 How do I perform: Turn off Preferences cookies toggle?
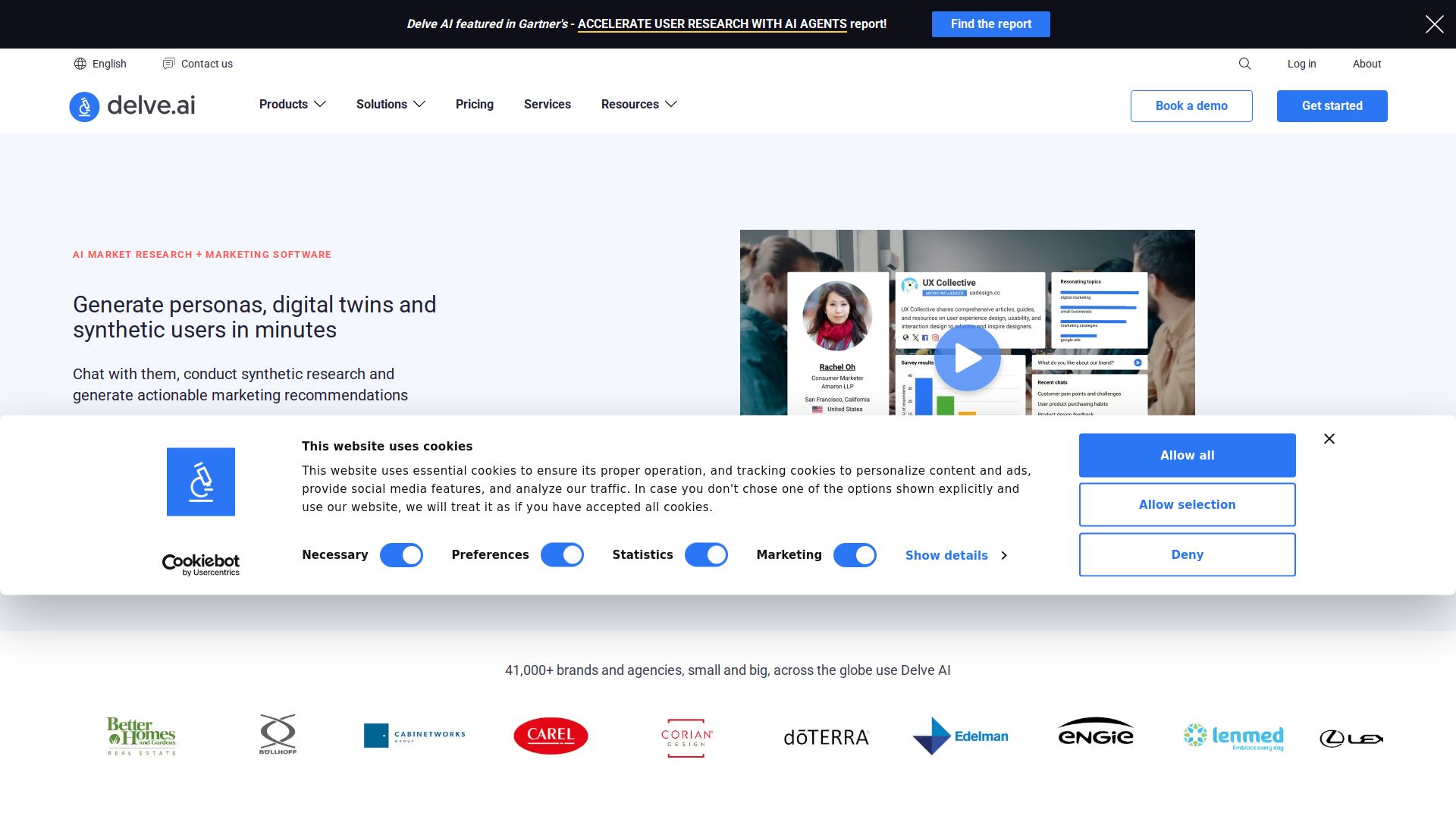click(x=562, y=555)
